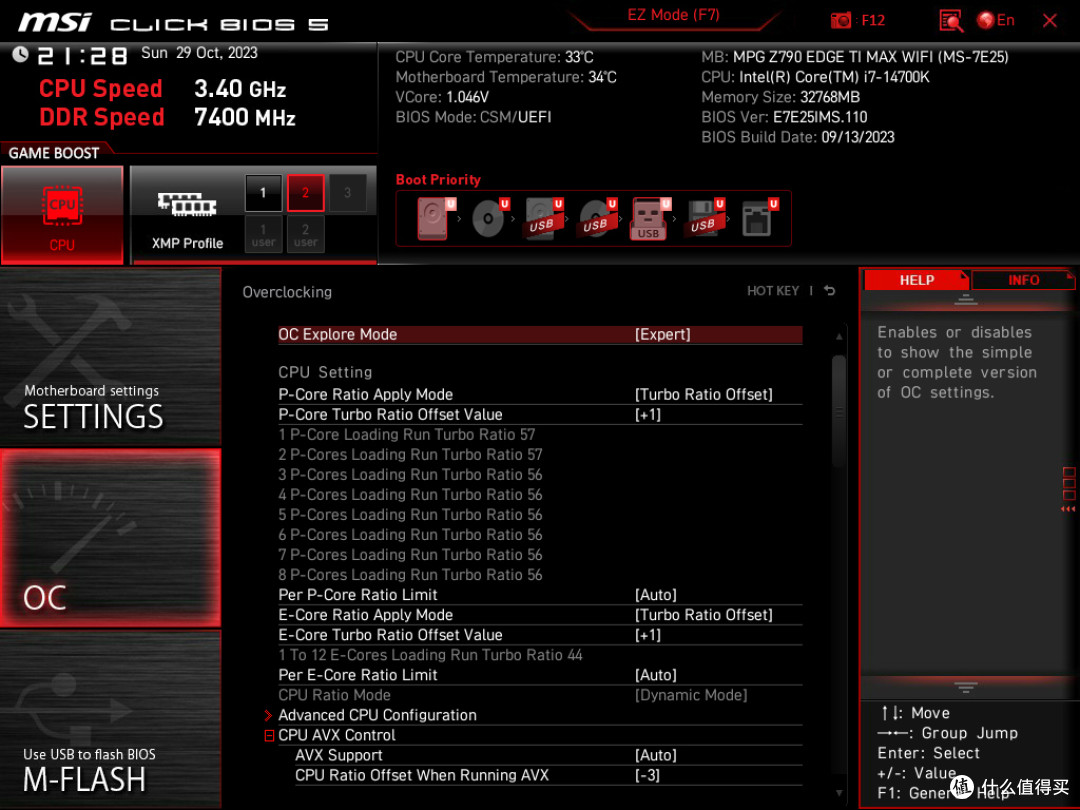Open Per P-Core Ratio Limit [Auto] setting
The width and height of the screenshot is (1080, 810).
(540, 595)
